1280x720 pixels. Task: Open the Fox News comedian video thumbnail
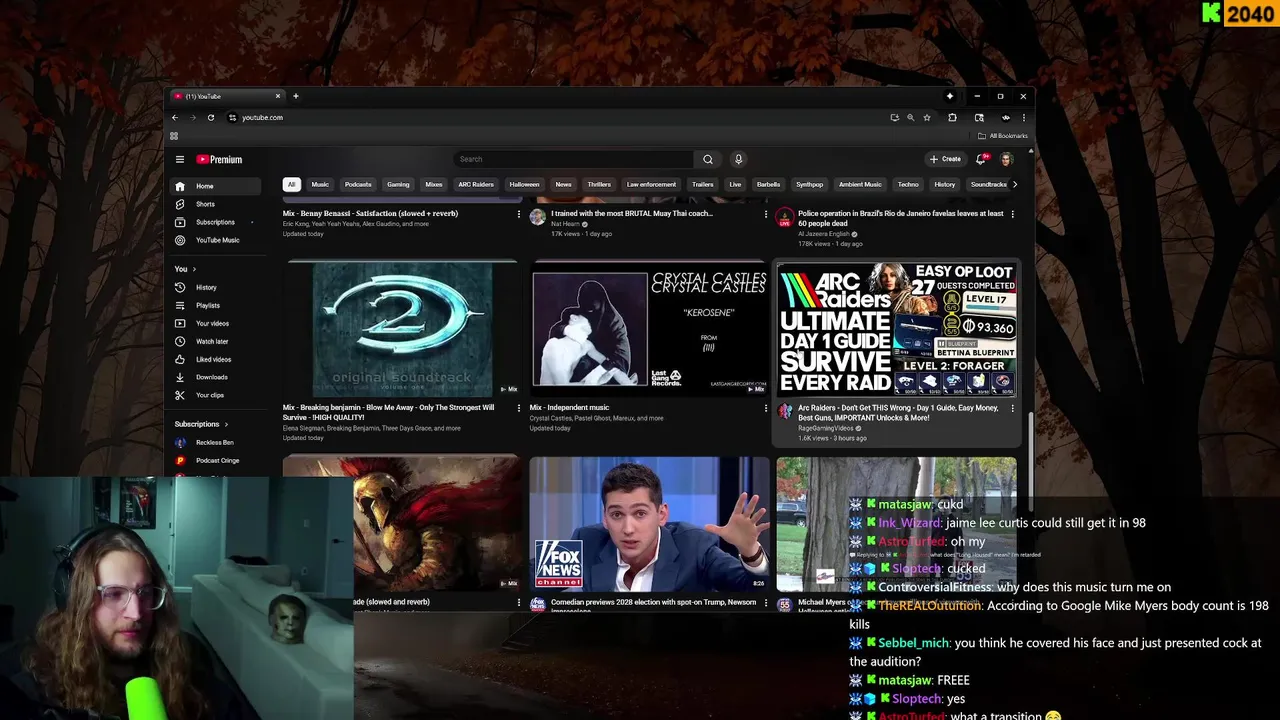[x=649, y=524]
